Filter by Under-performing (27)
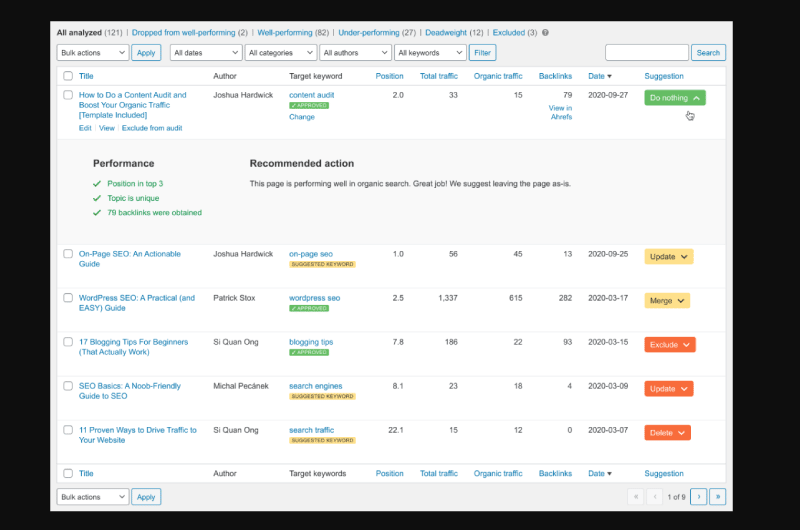The height and width of the screenshot is (530, 800). coord(377,33)
